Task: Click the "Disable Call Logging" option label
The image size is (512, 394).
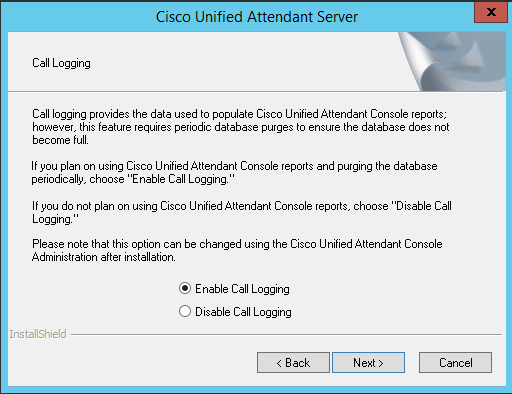Action: [x=243, y=312]
